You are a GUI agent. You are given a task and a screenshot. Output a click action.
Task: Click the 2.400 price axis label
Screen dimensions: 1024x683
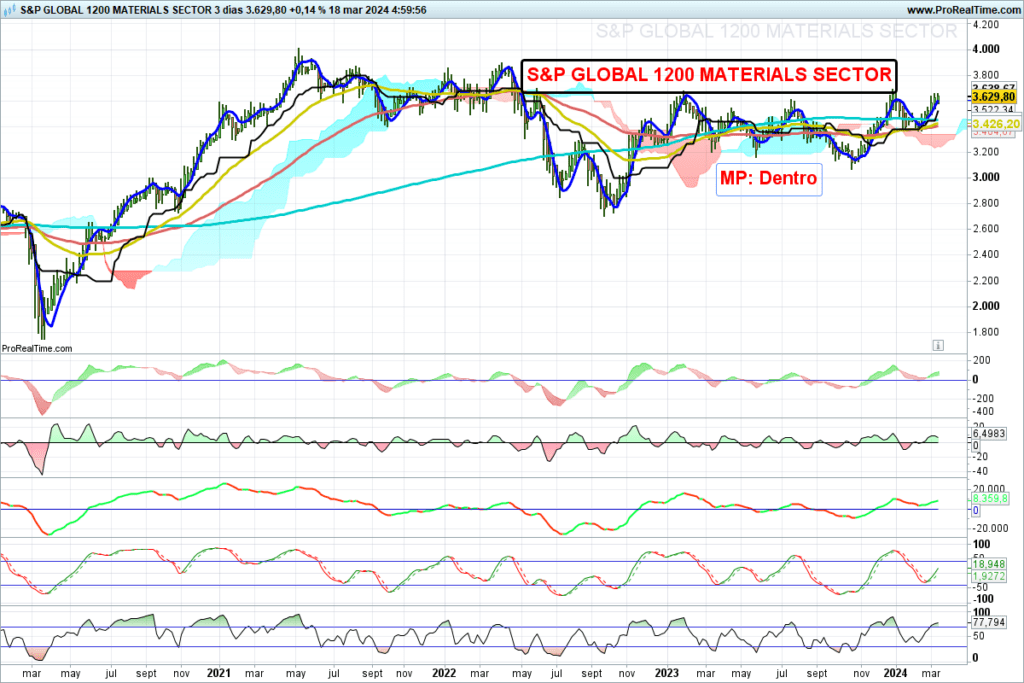[985, 254]
